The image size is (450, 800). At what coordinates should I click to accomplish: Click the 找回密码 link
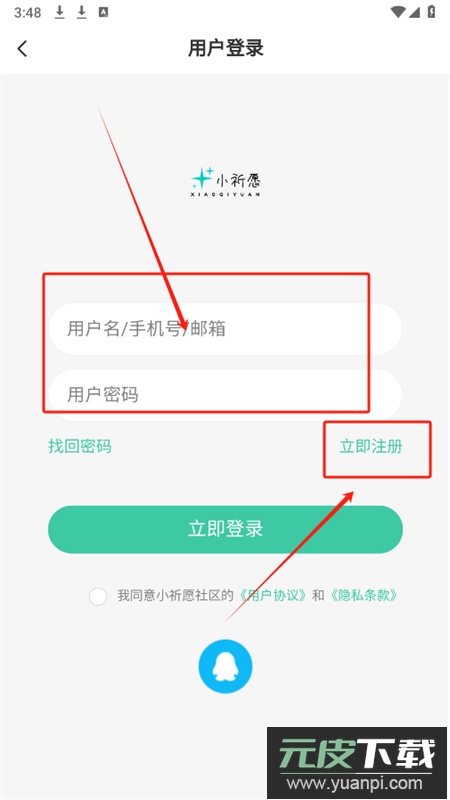tap(80, 446)
